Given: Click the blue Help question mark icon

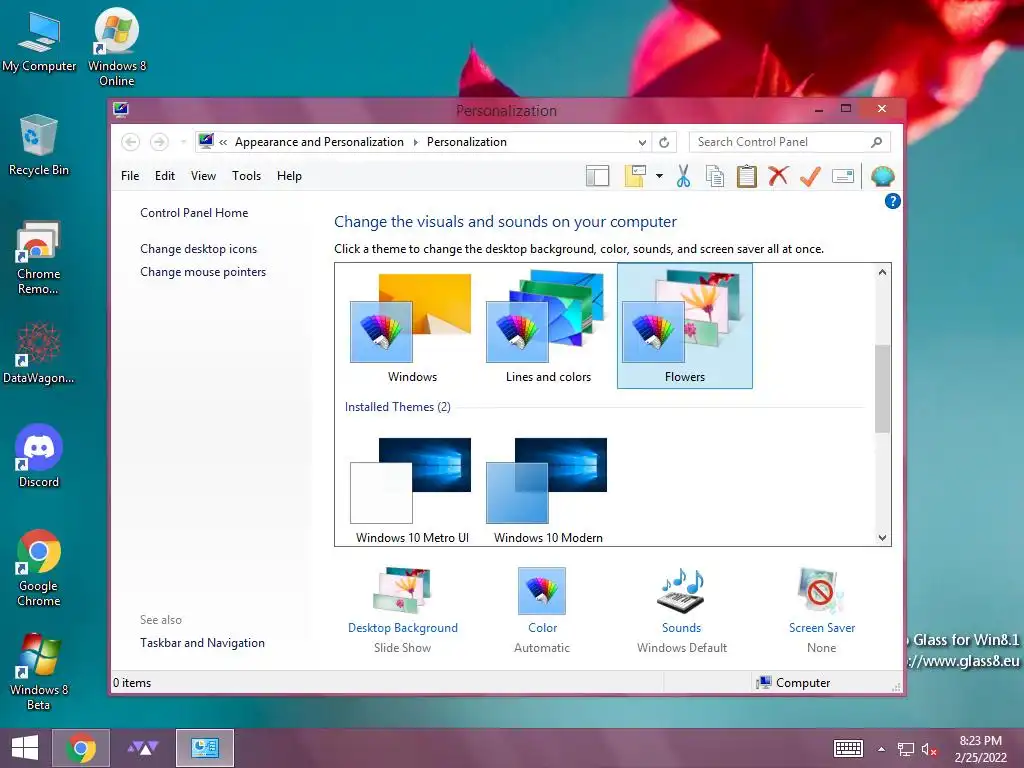Looking at the screenshot, I should click(892, 201).
